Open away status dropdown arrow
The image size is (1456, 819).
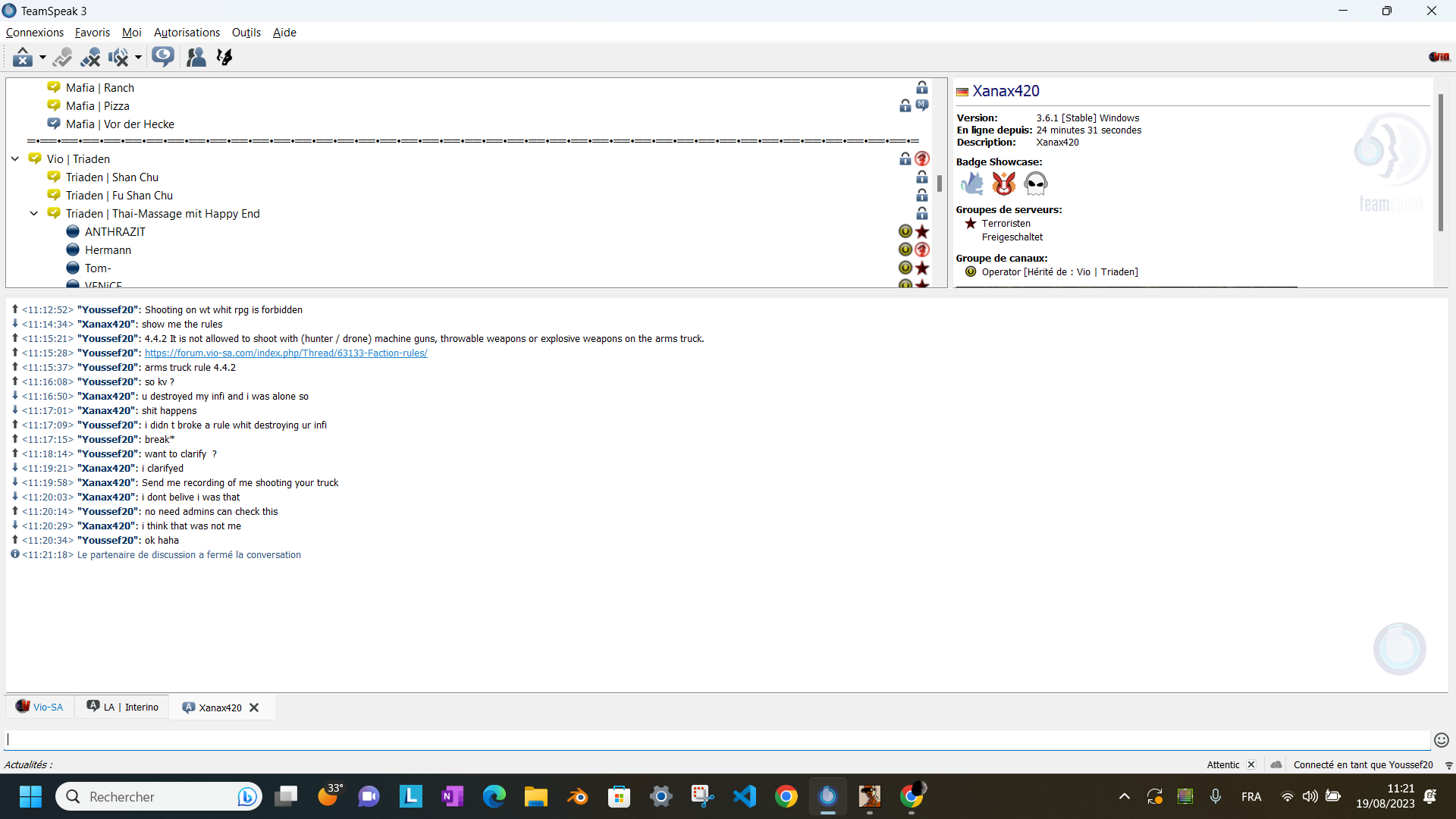[42, 57]
